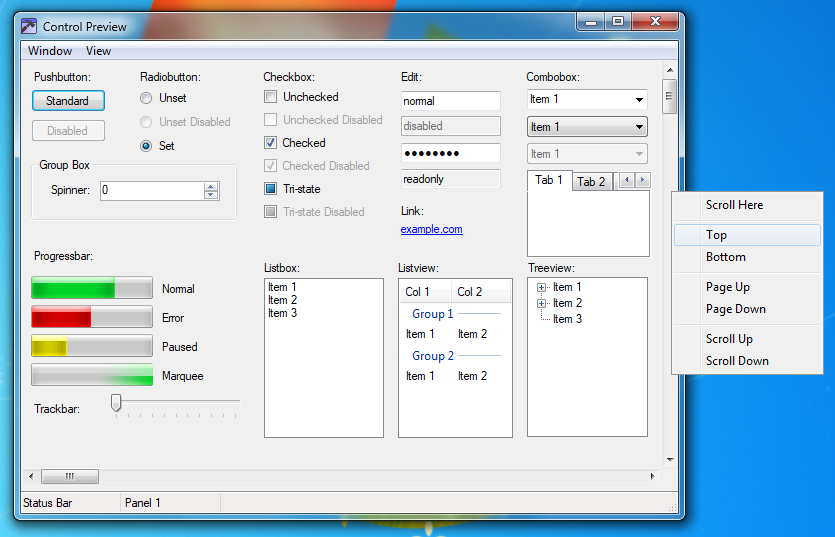Screen dimensions: 835x537
Task: Click the disabled greyed-out Item 1 combobox
Action: (x=587, y=154)
